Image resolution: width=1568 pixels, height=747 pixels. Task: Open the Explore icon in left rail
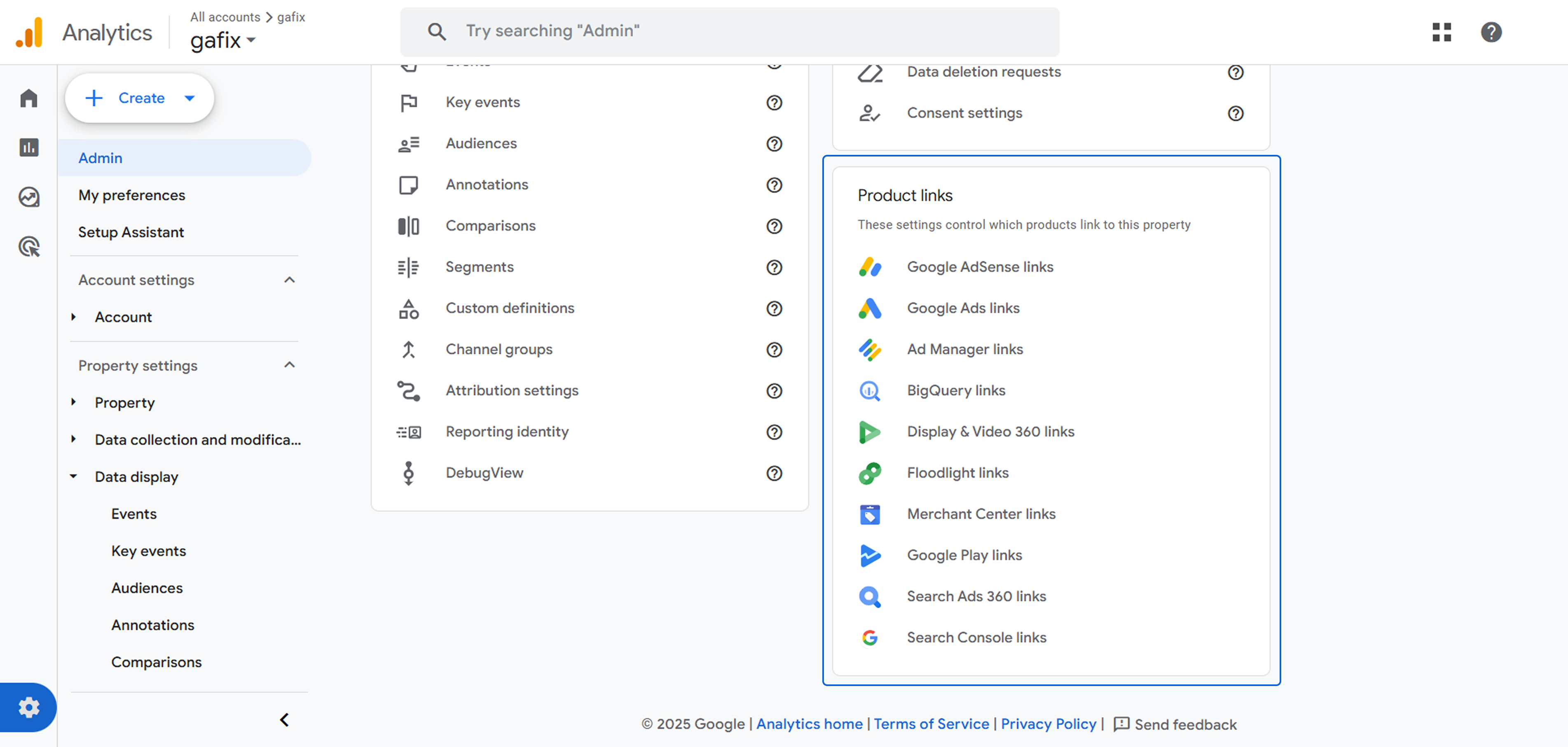pos(28,197)
